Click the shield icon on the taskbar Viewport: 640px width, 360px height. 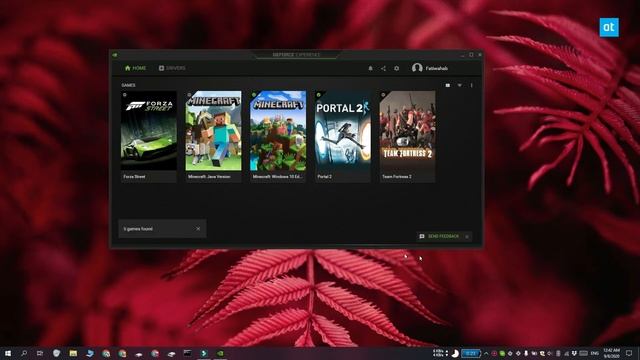tap(56, 353)
